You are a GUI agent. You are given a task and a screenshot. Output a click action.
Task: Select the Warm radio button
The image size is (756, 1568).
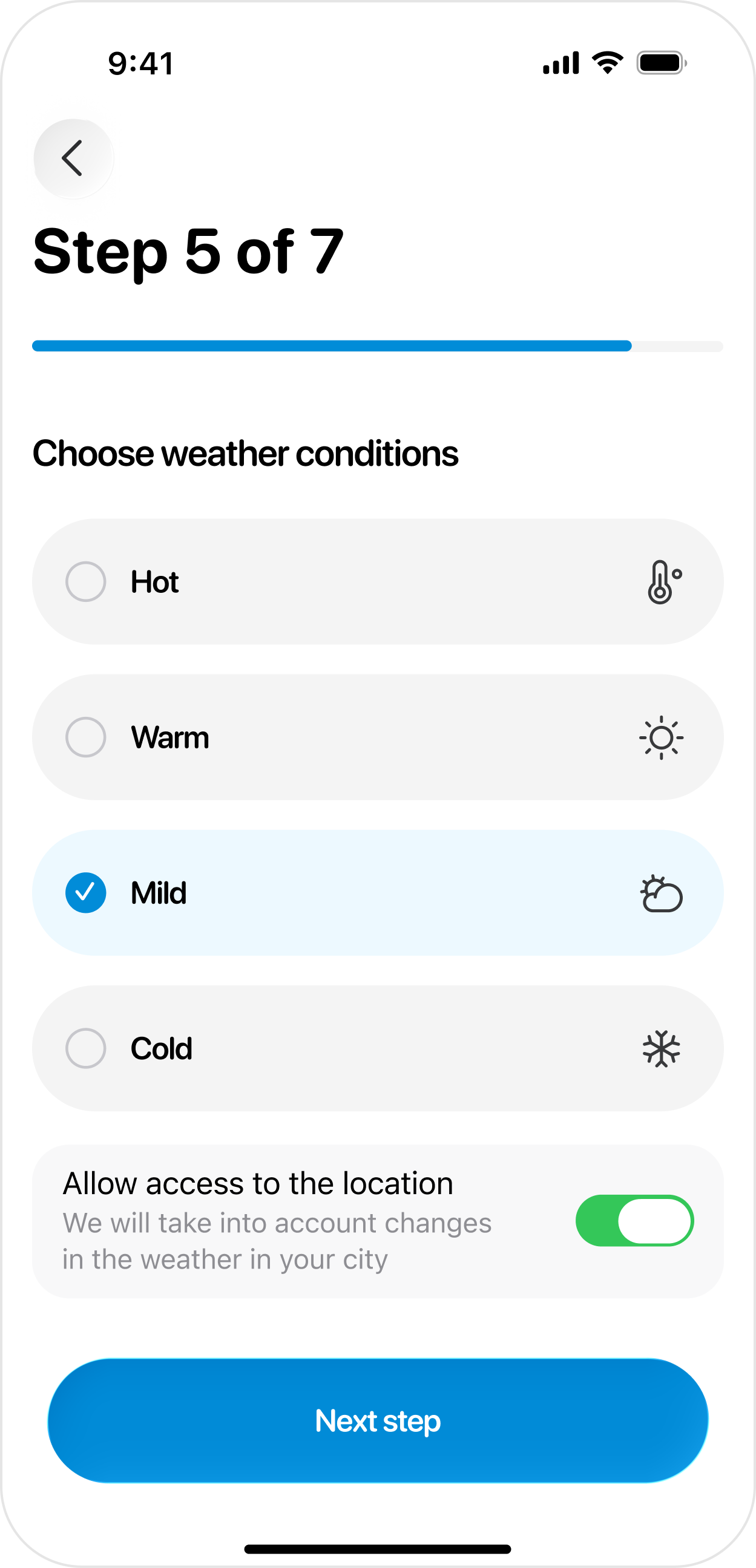[86, 737]
